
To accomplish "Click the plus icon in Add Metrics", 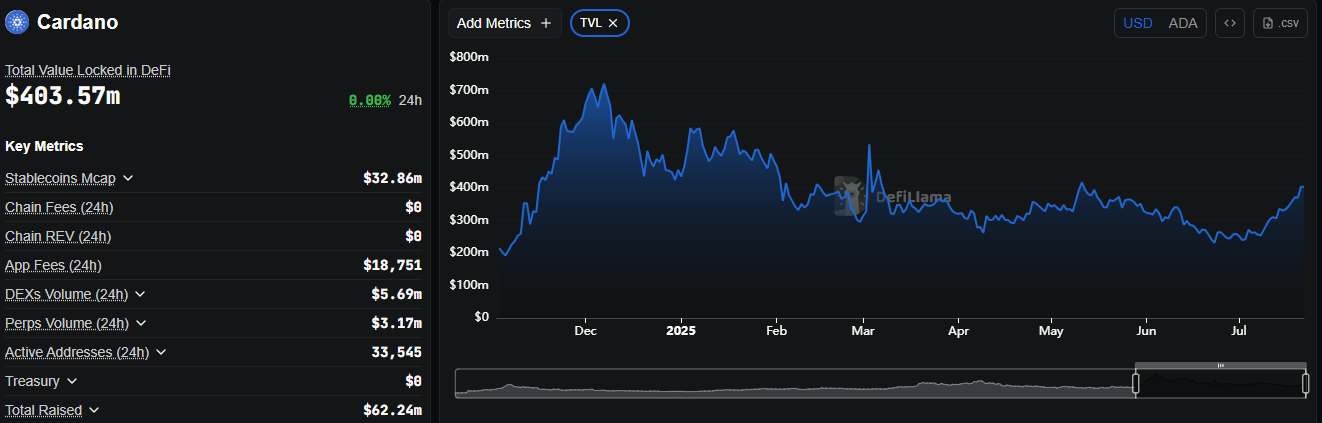I will (546, 23).
